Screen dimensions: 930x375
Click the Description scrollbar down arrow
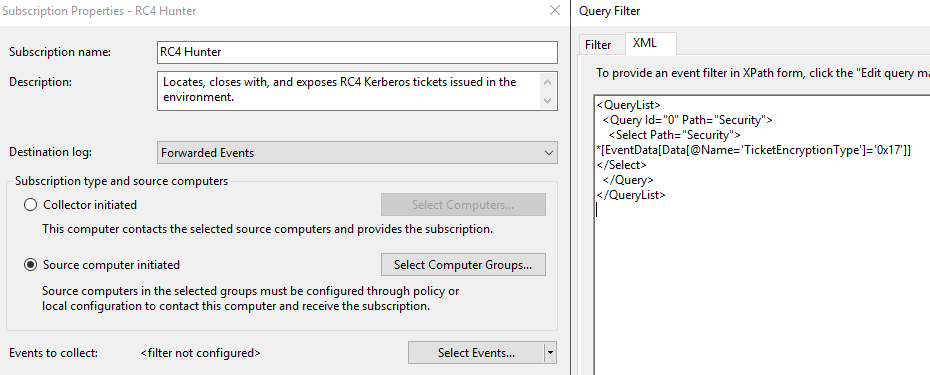pyautogui.click(x=548, y=101)
